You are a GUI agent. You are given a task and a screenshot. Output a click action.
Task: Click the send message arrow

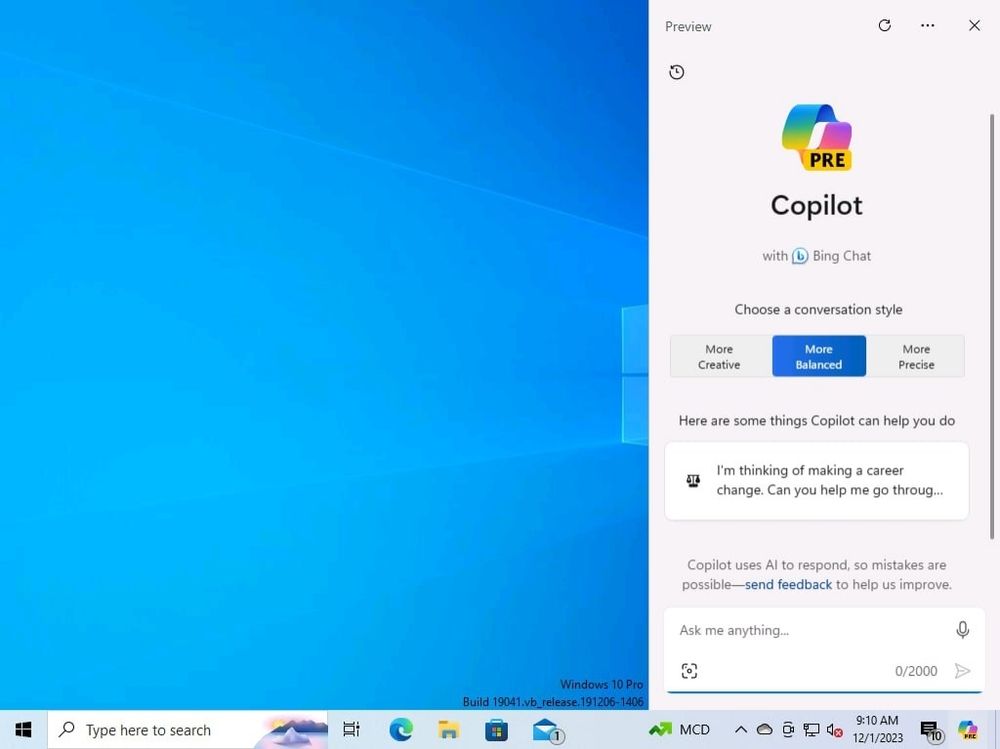click(x=962, y=671)
